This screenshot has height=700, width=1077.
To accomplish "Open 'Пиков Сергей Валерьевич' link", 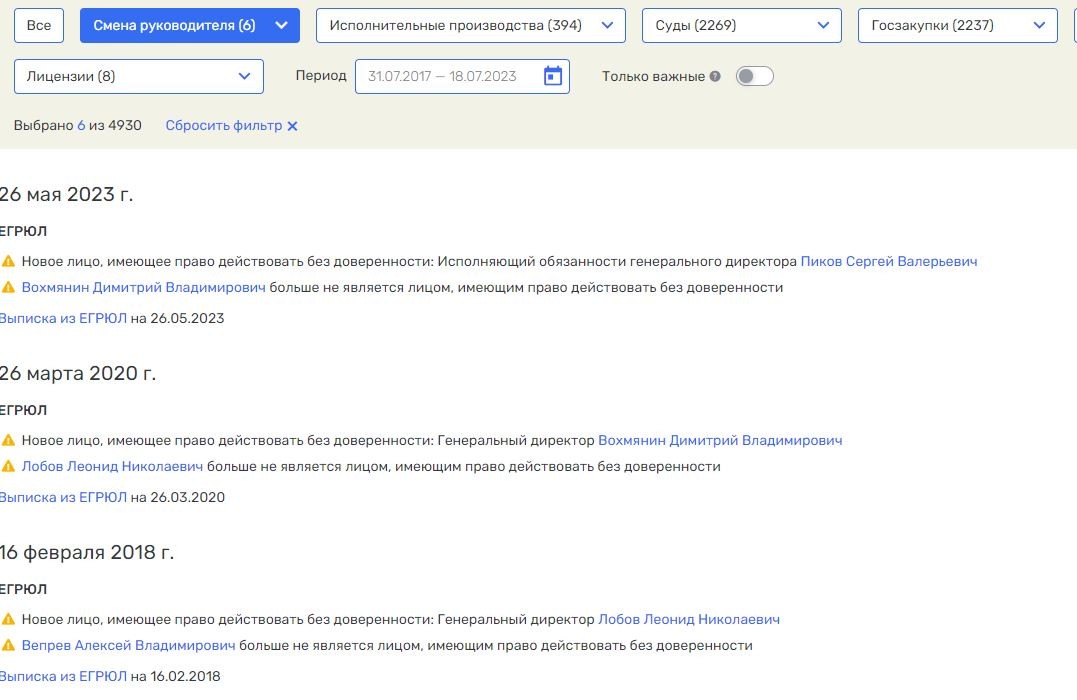I will click(889, 262).
